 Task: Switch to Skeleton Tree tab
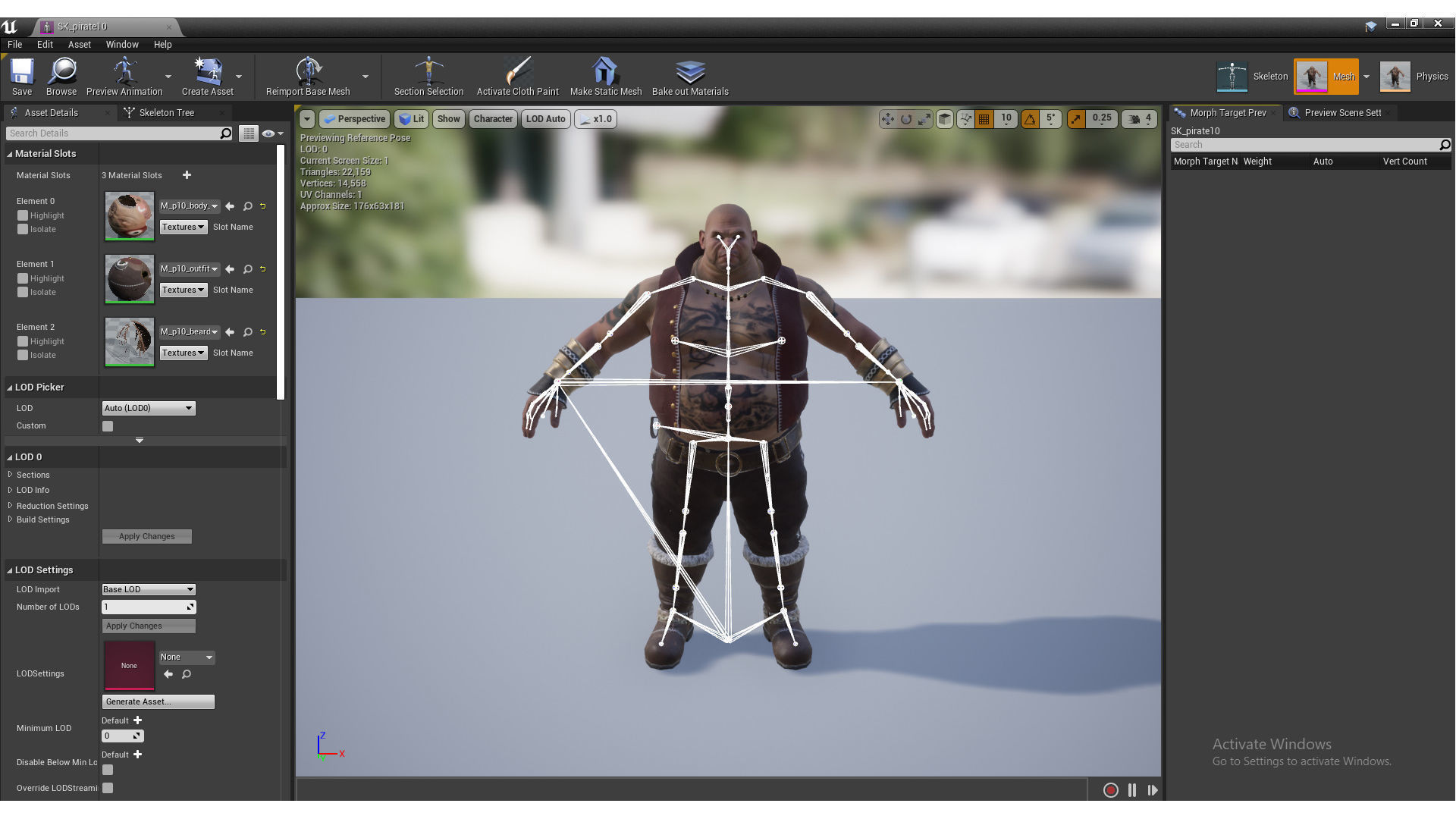point(166,112)
